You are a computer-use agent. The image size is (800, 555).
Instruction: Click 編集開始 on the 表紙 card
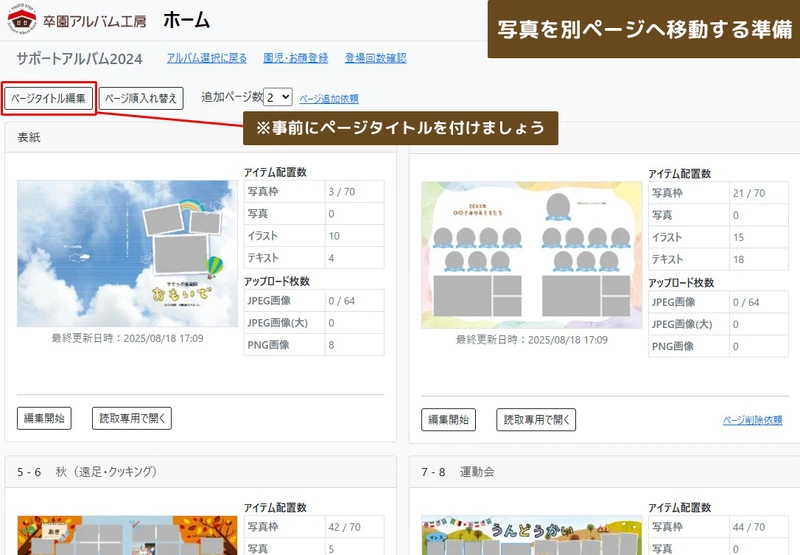tap(44, 418)
